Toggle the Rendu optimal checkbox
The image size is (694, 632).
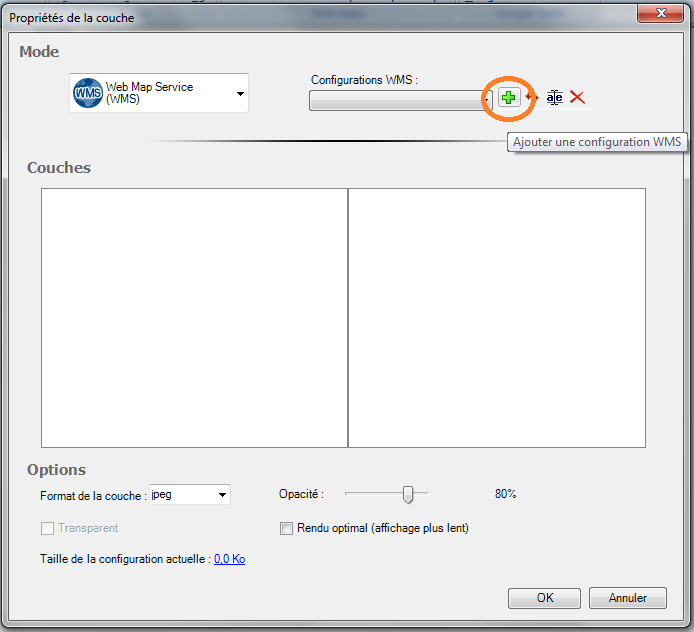tap(287, 528)
